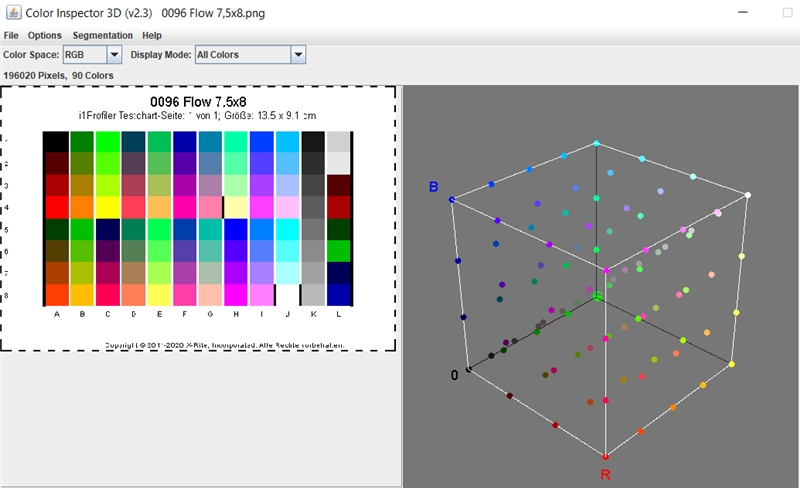Select the cyan point at cube's top corner
This screenshot has width=800, height=488.
596,144
